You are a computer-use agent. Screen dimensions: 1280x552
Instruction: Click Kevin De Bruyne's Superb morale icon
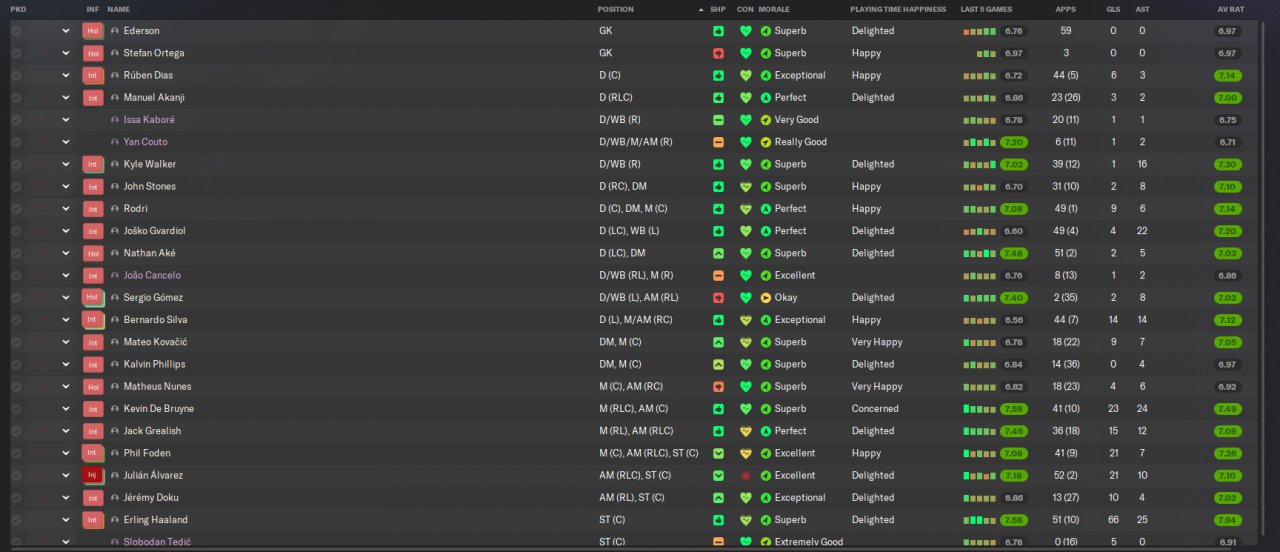(x=766, y=408)
